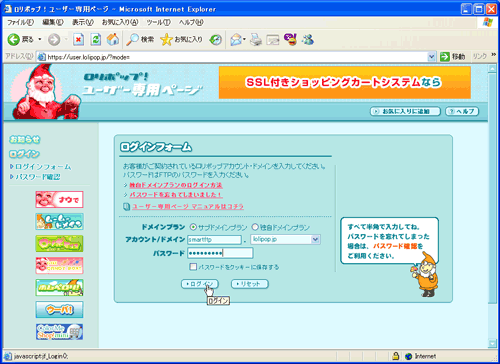The height and width of the screenshot is (364, 500).
Task: Open the Edit menu
Action: [53, 22]
